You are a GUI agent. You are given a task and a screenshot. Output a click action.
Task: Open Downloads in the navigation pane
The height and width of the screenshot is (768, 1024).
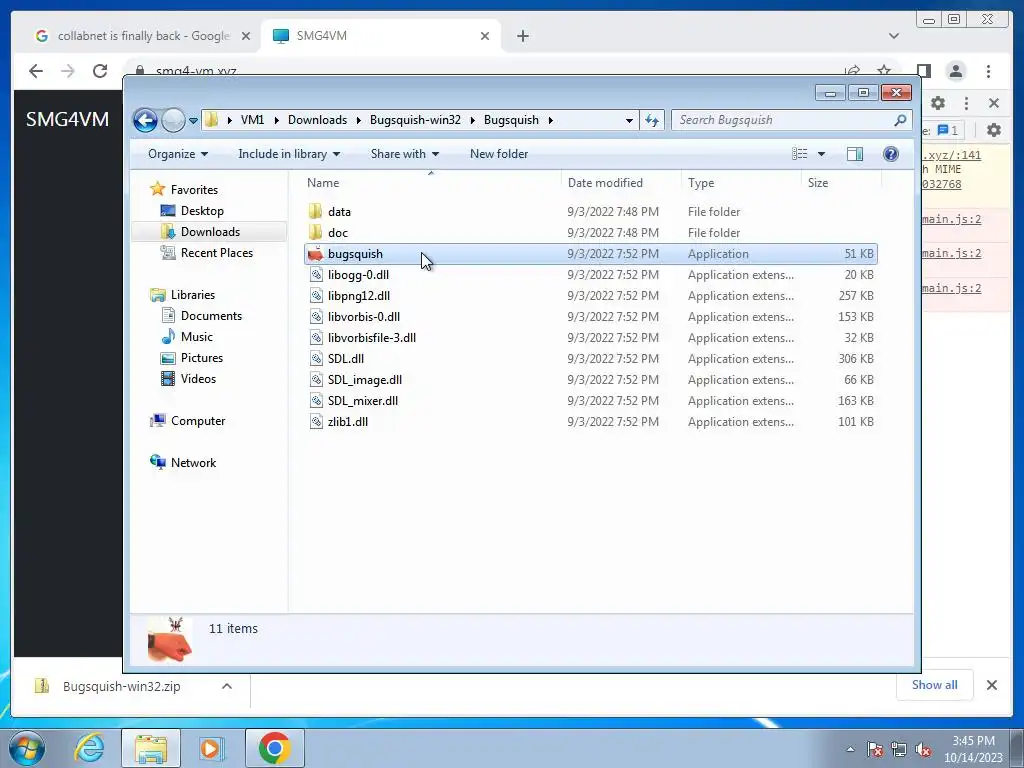(x=210, y=232)
